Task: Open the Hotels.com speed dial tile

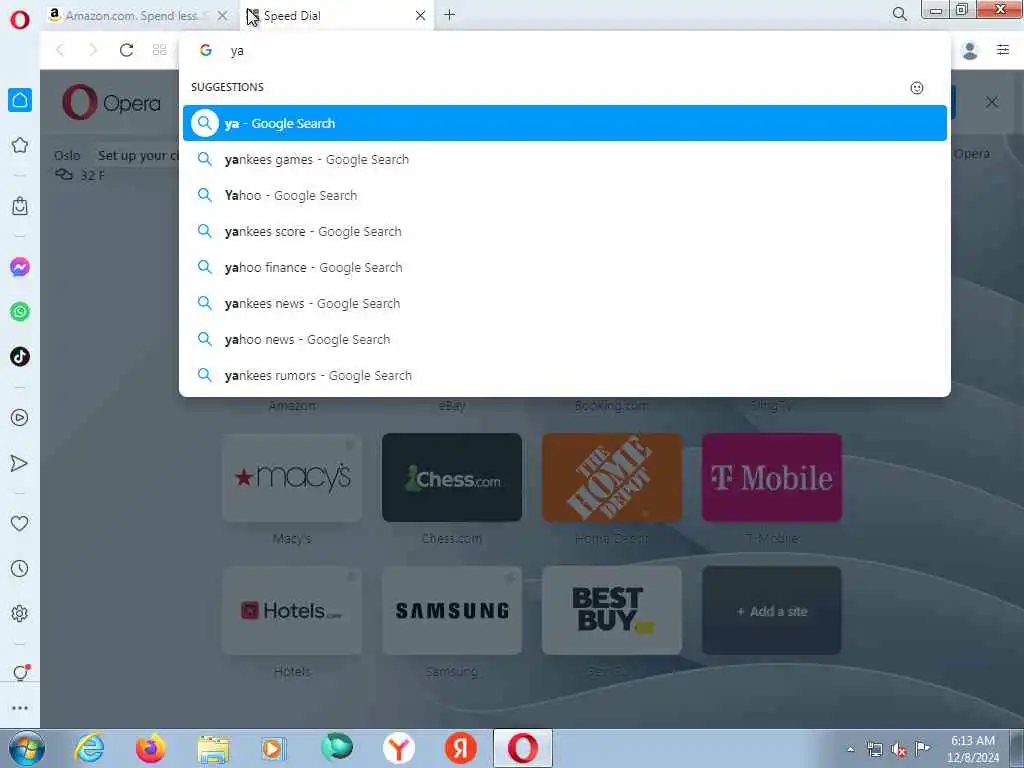Action: (292, 610)
